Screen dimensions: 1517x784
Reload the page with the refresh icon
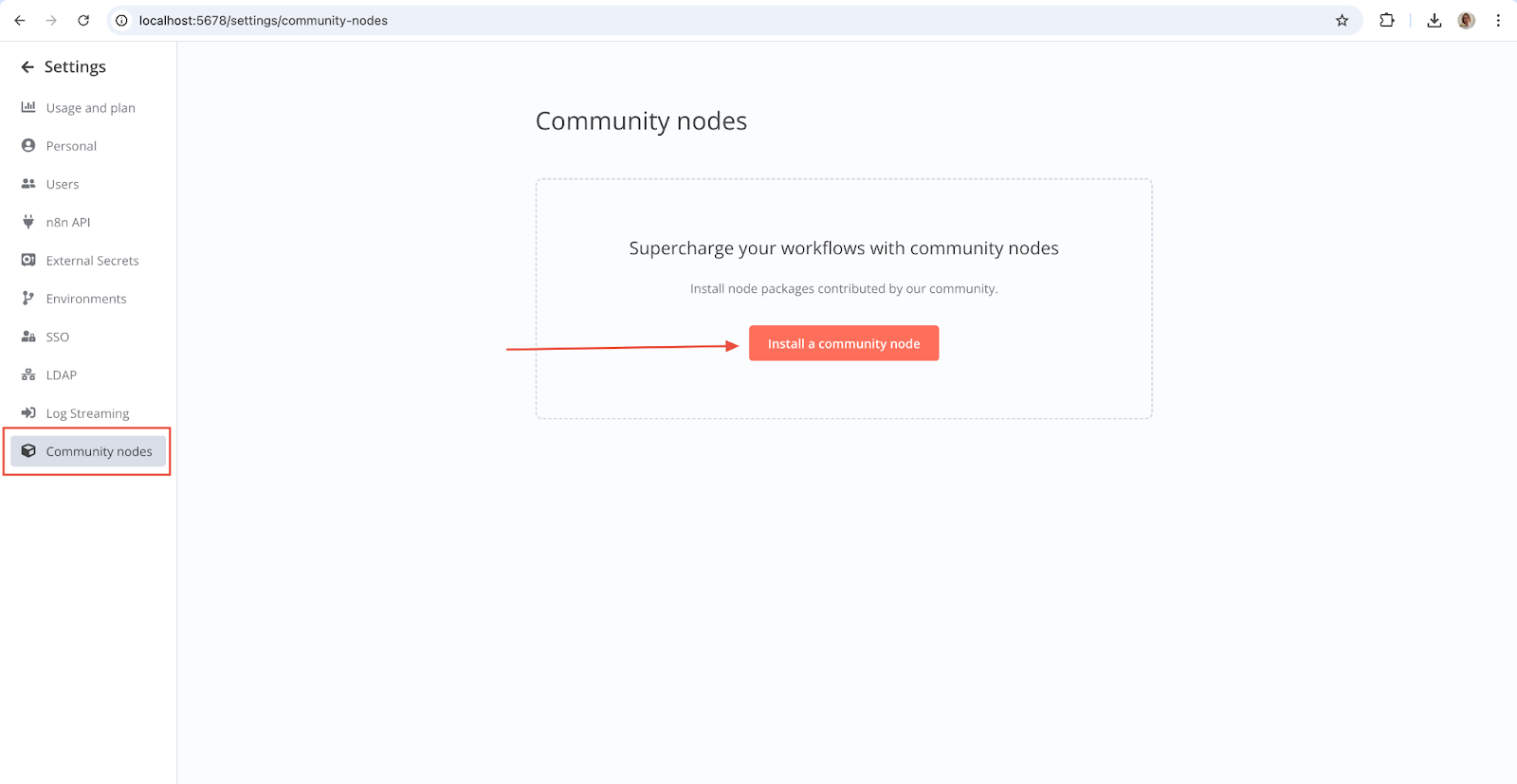click(83, 20)
